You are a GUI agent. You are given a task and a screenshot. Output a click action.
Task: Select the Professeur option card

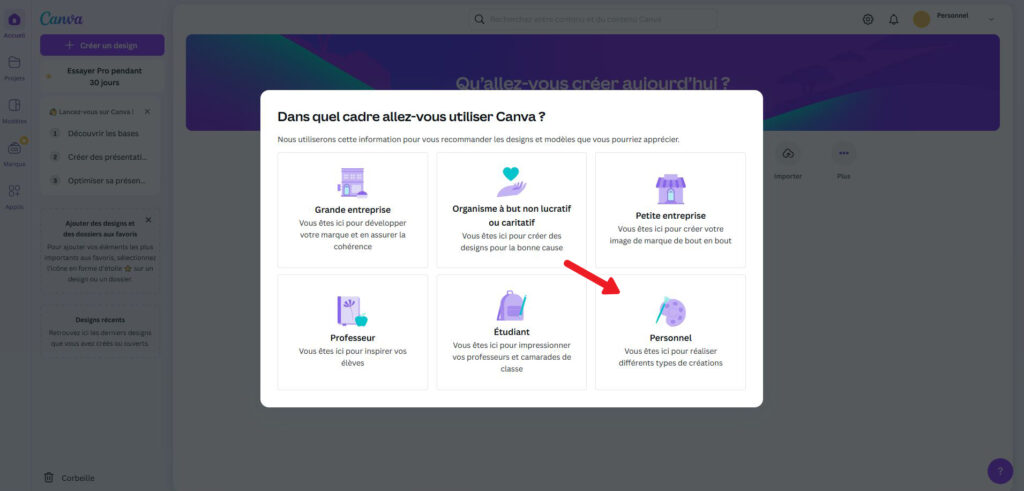(x=352, y=332)
